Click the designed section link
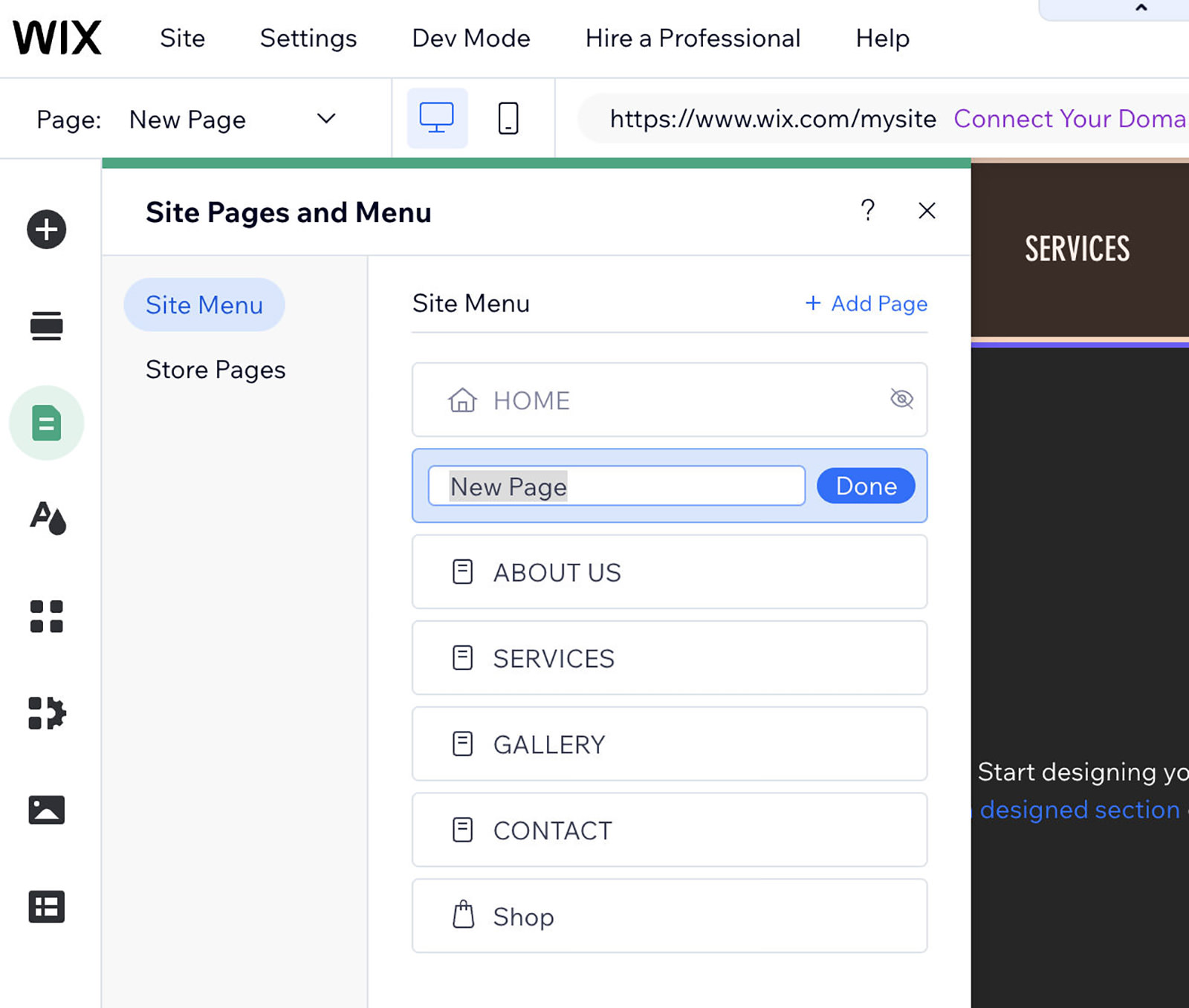 coord(1080,809)
